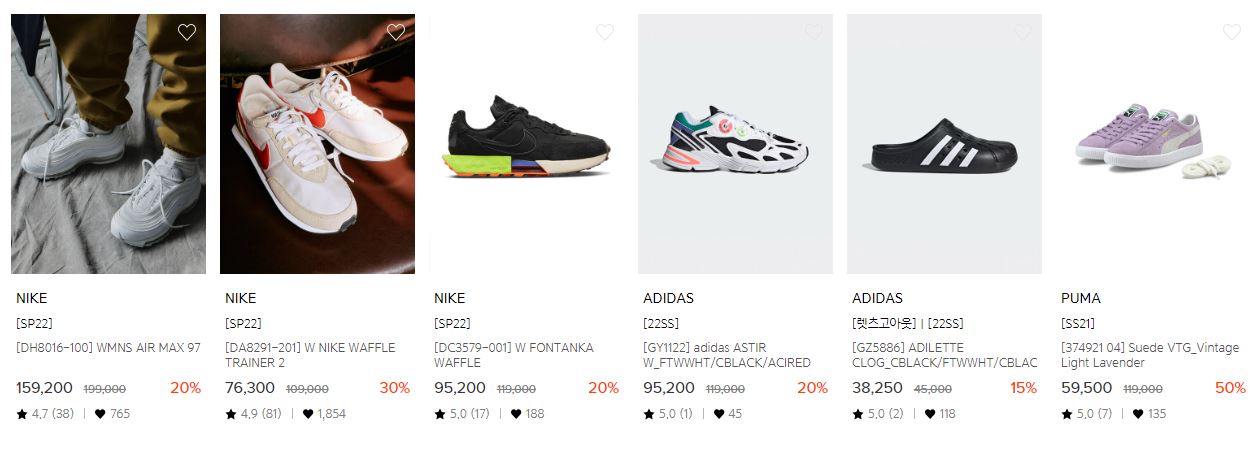Open W NIKE WAFFLE TRAINER 2 product title
The image size is (1256, 449).
coord(310,355)
